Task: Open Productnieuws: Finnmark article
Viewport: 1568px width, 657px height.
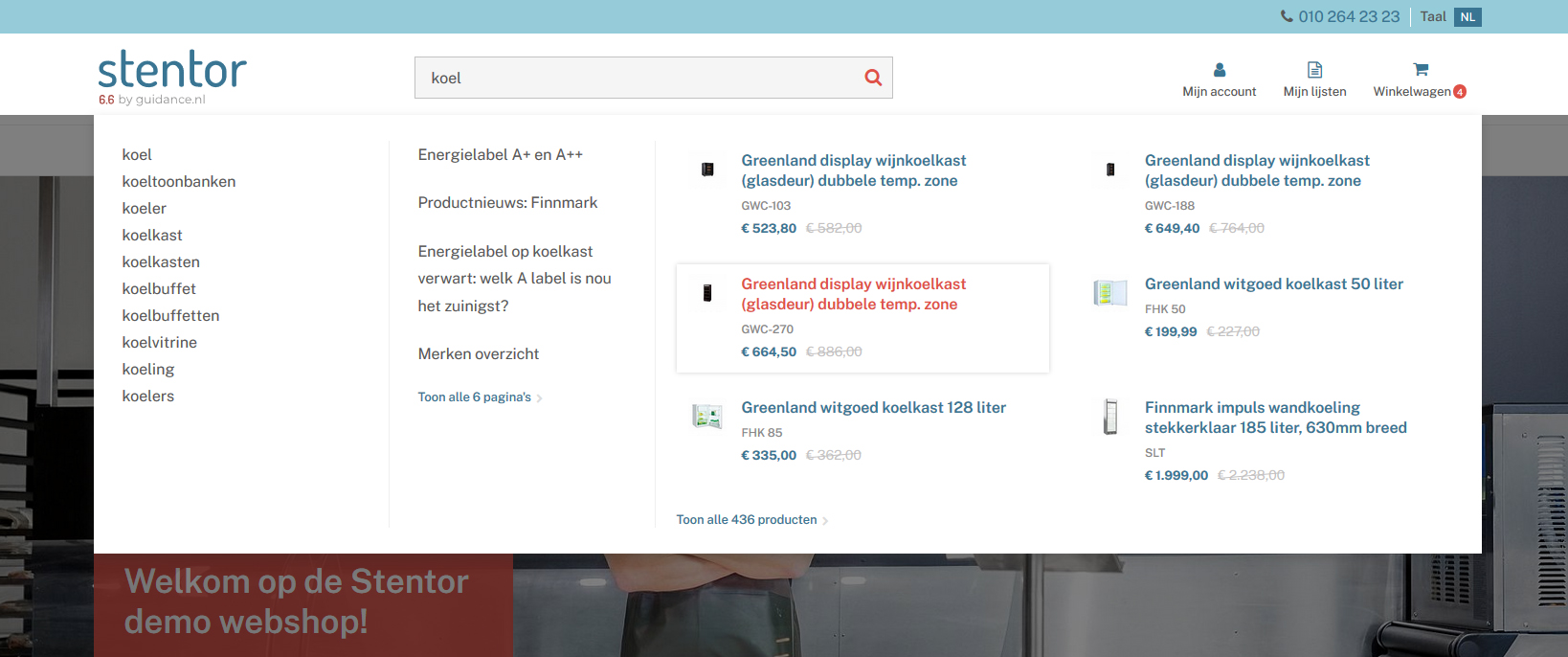Action: (x=507, y=202)
